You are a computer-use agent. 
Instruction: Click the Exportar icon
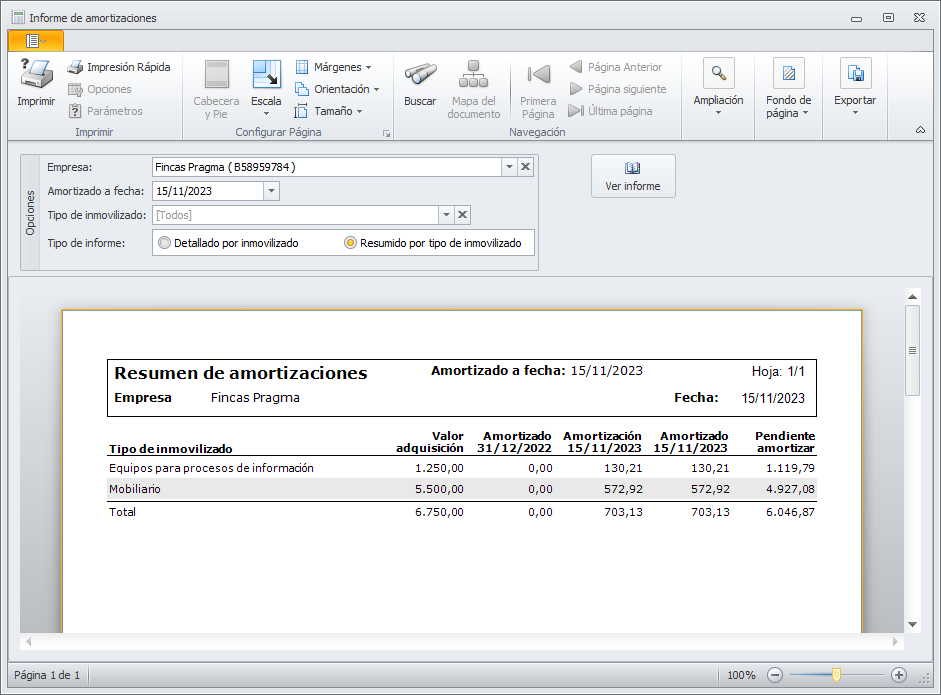click(855, 74)
